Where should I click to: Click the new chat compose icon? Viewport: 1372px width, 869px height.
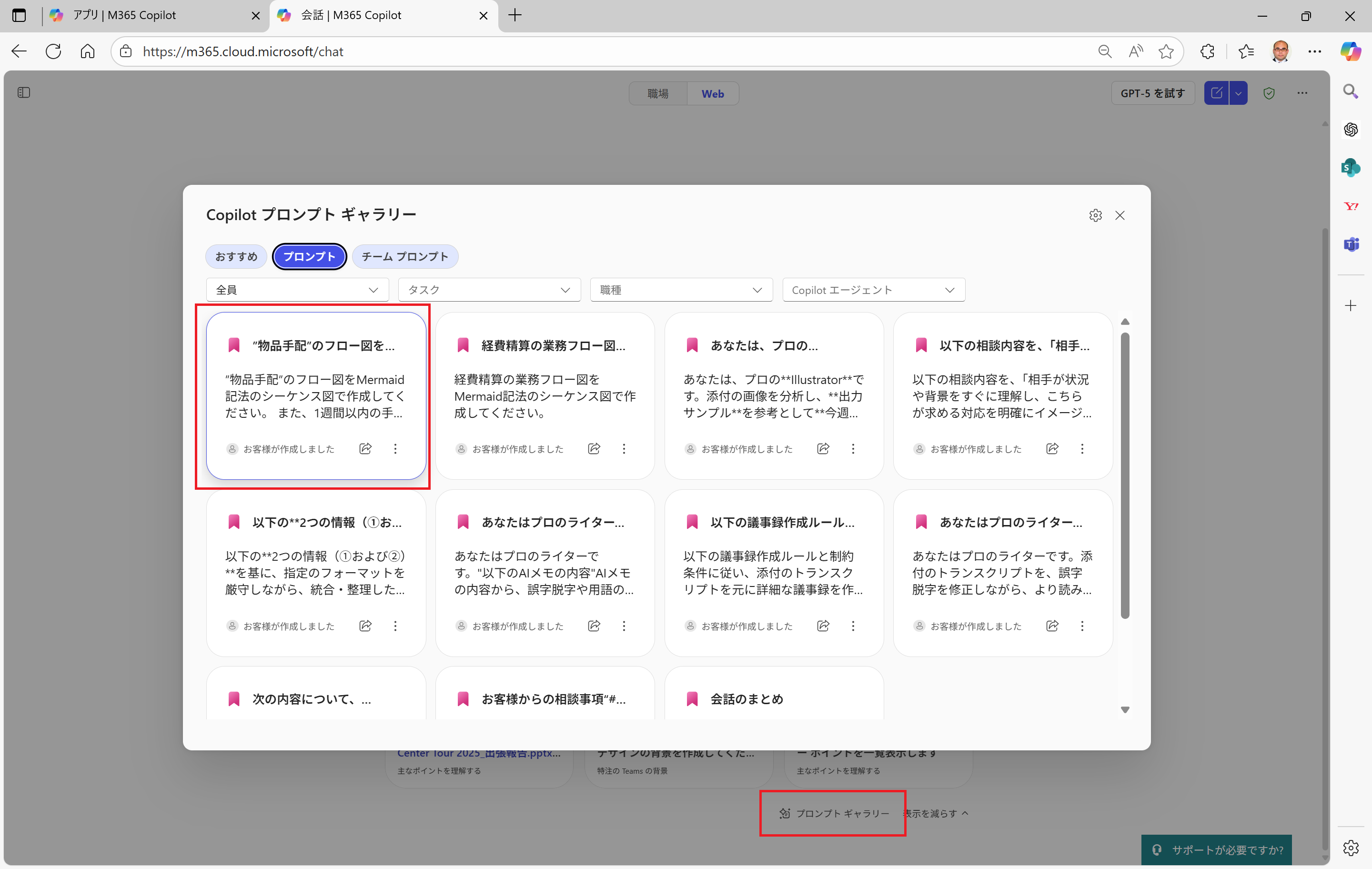(1216, 93)
